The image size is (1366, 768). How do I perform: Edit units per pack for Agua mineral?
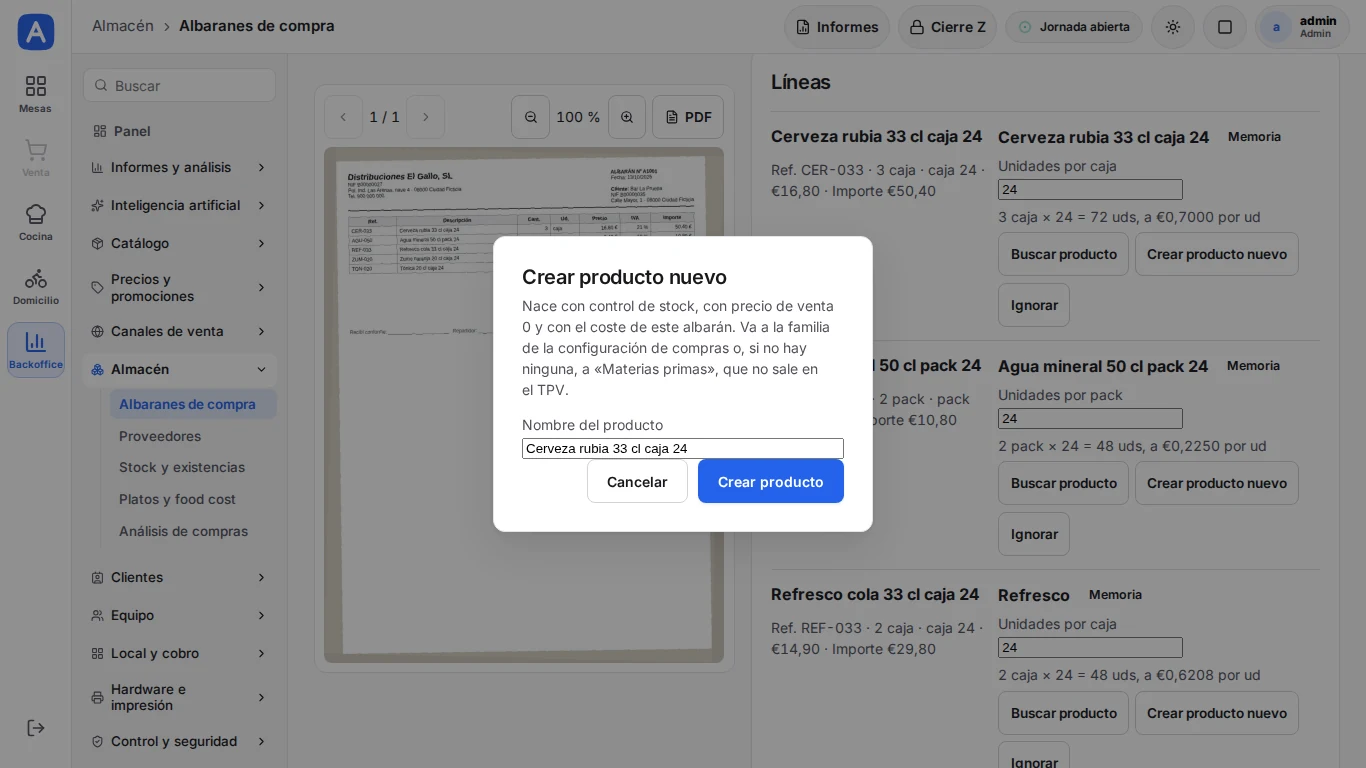pyautogui.click(x=1090, y=419)
